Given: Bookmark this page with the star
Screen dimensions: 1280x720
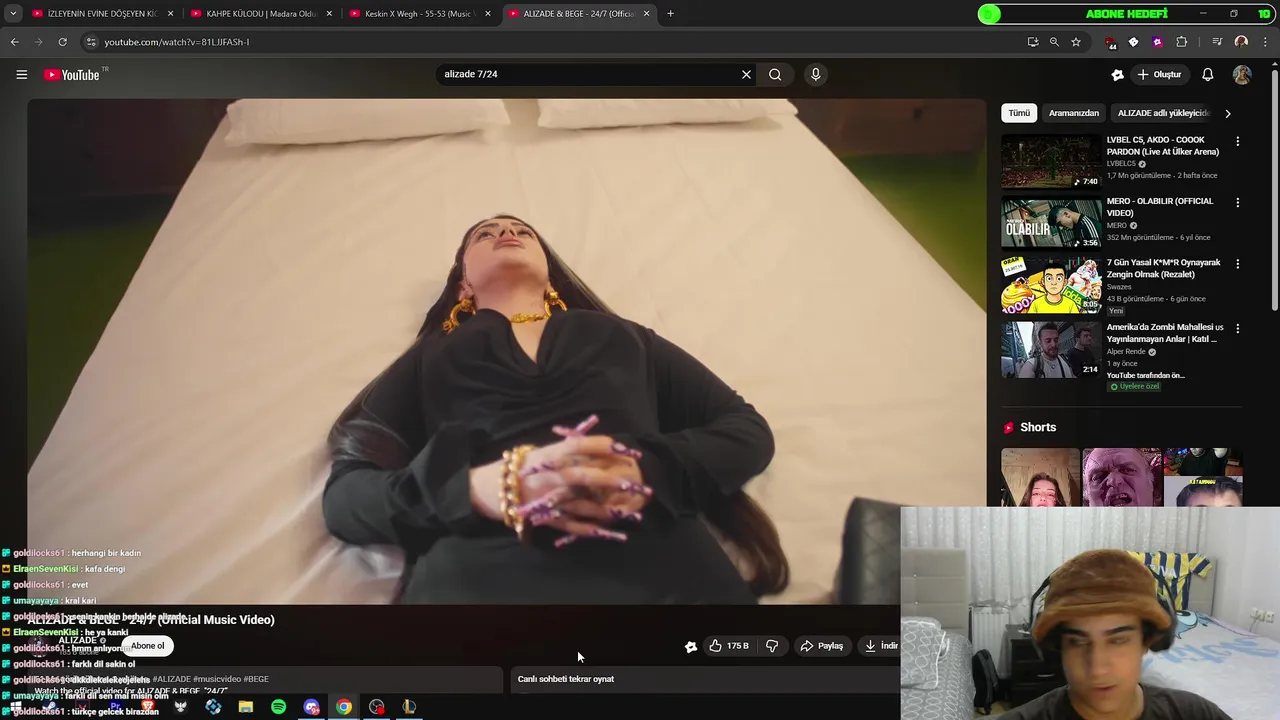Looking at the screenshot, I should pyautogui.click(x=1076, y=42).
